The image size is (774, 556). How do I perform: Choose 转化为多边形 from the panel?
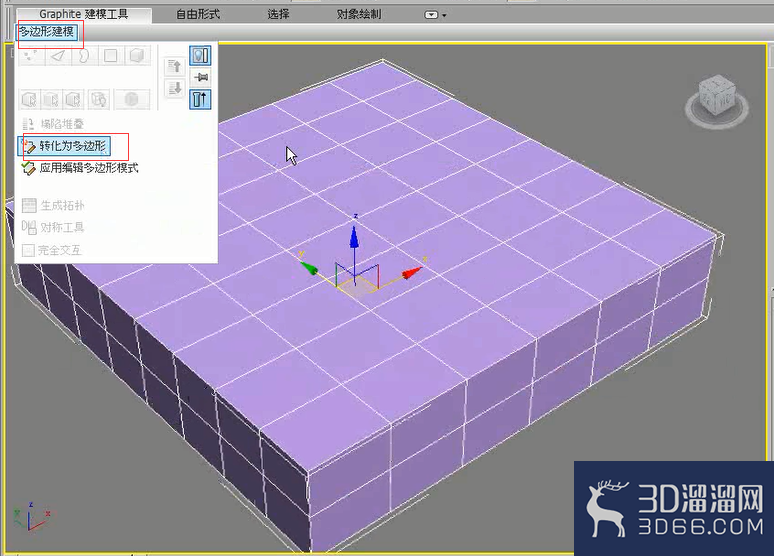(x=65, y=146)
